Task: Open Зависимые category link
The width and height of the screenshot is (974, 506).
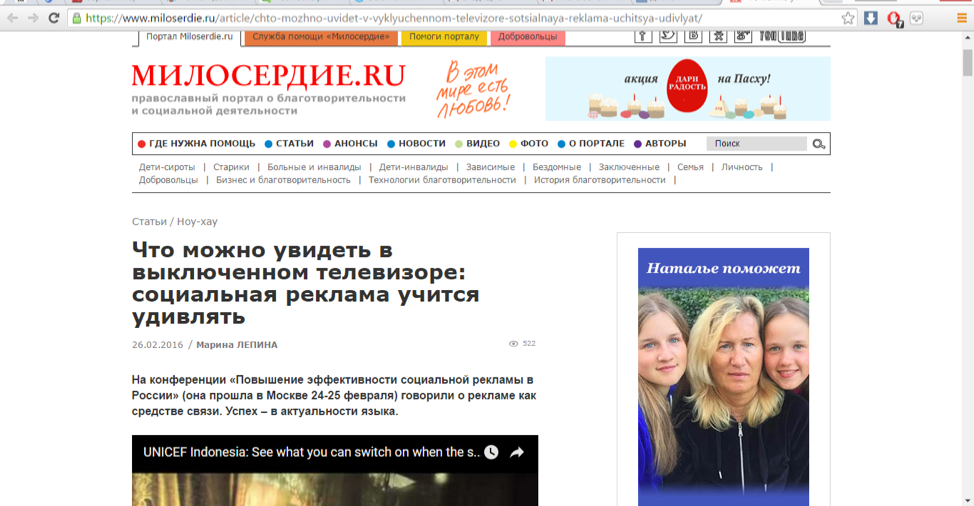Action: click(x=490, y=167)
